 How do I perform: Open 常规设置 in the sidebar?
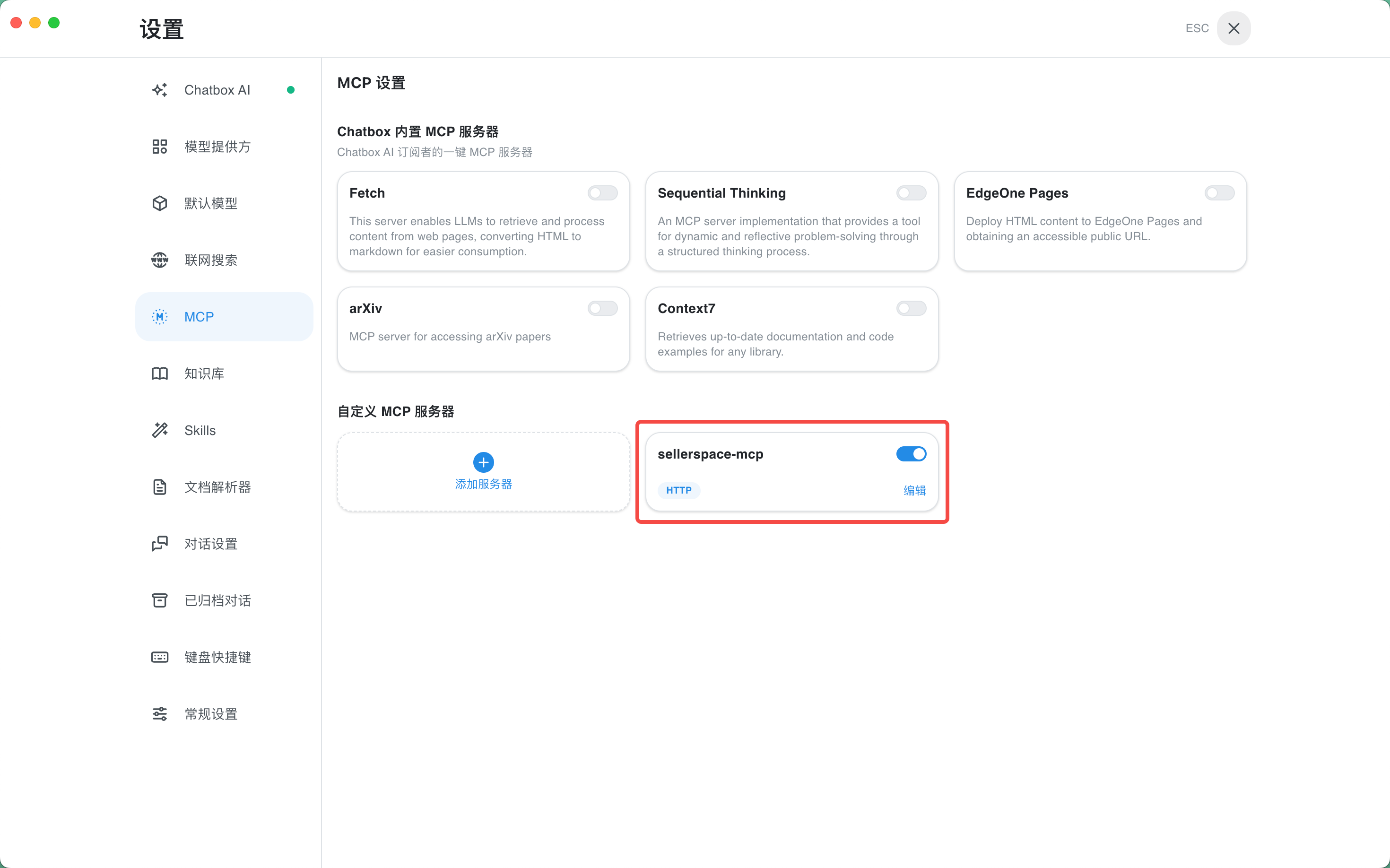point(224,714)
